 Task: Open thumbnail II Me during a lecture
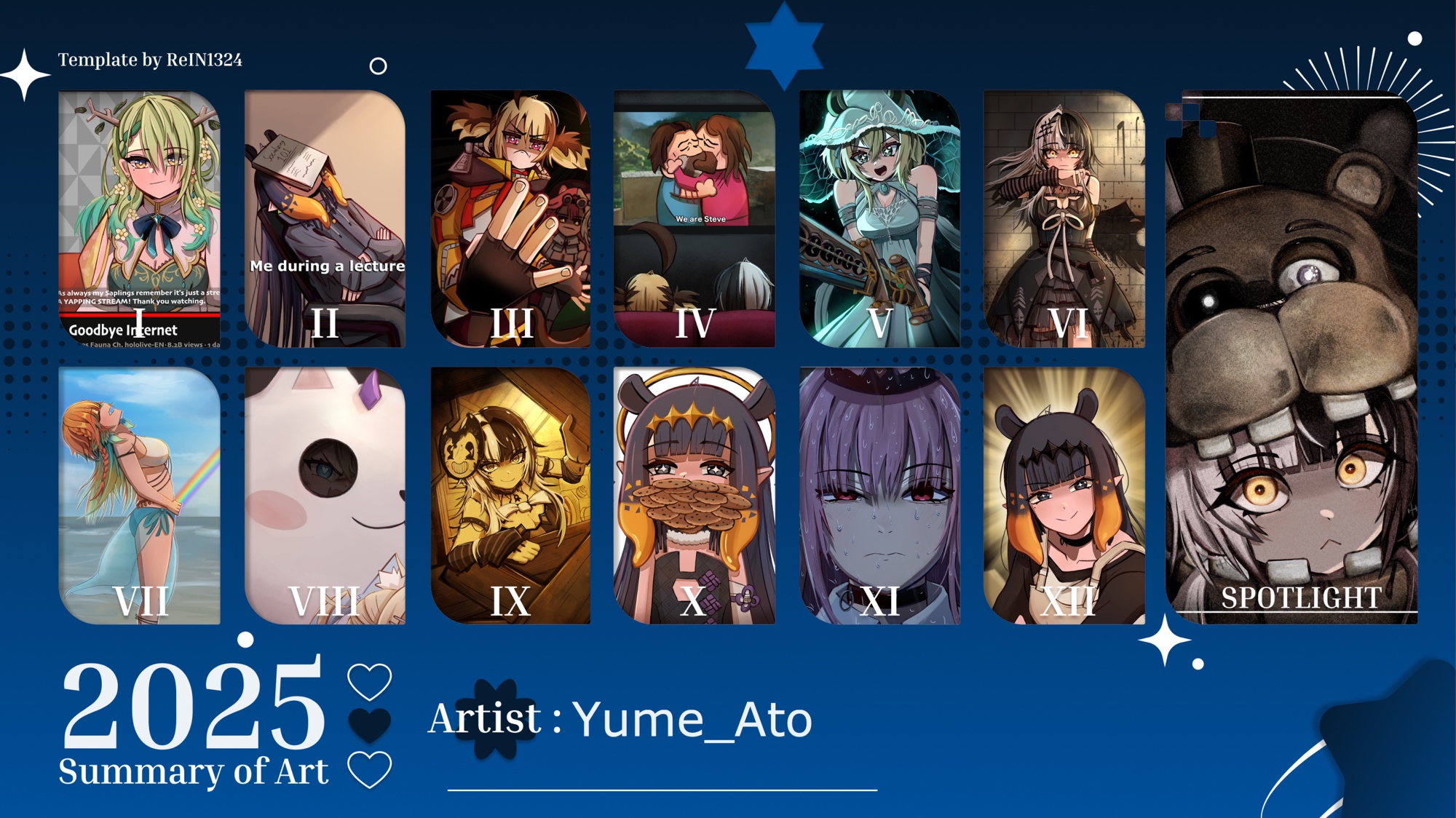325,219
